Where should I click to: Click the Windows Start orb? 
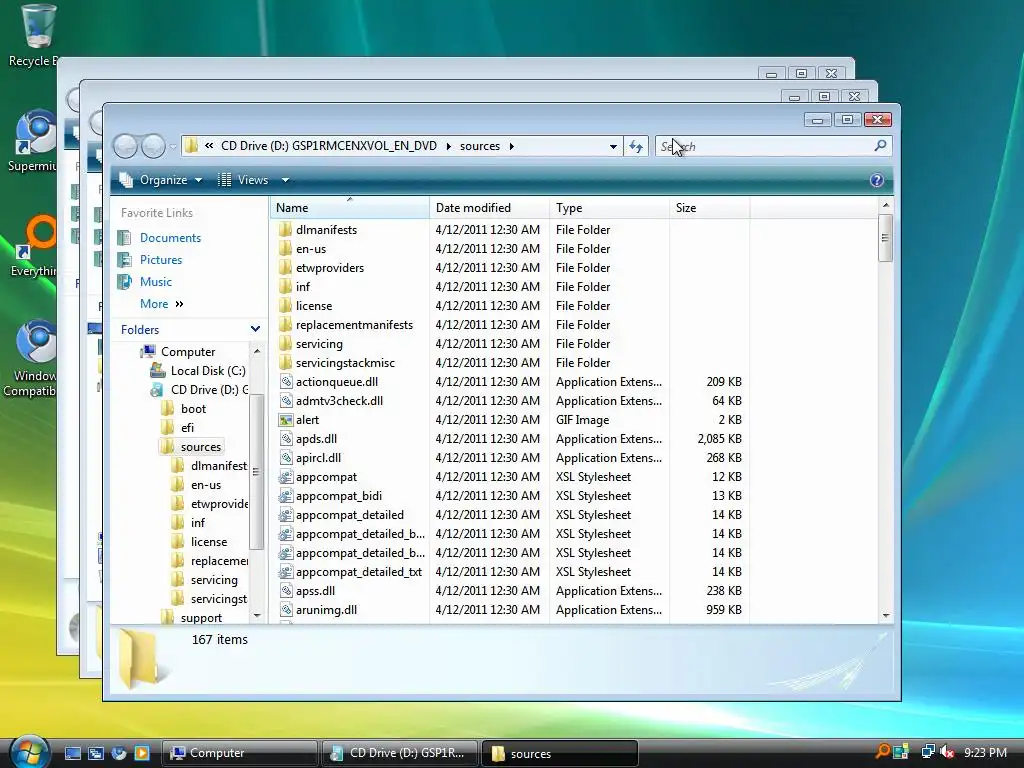coord(29,752)
